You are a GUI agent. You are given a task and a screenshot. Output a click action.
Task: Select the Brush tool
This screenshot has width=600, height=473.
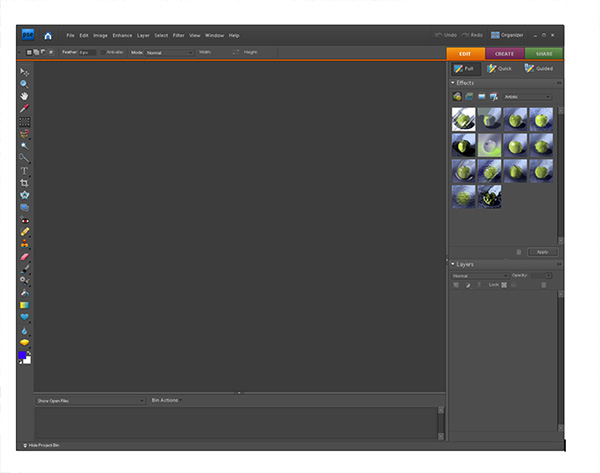[x=24, y=269]
